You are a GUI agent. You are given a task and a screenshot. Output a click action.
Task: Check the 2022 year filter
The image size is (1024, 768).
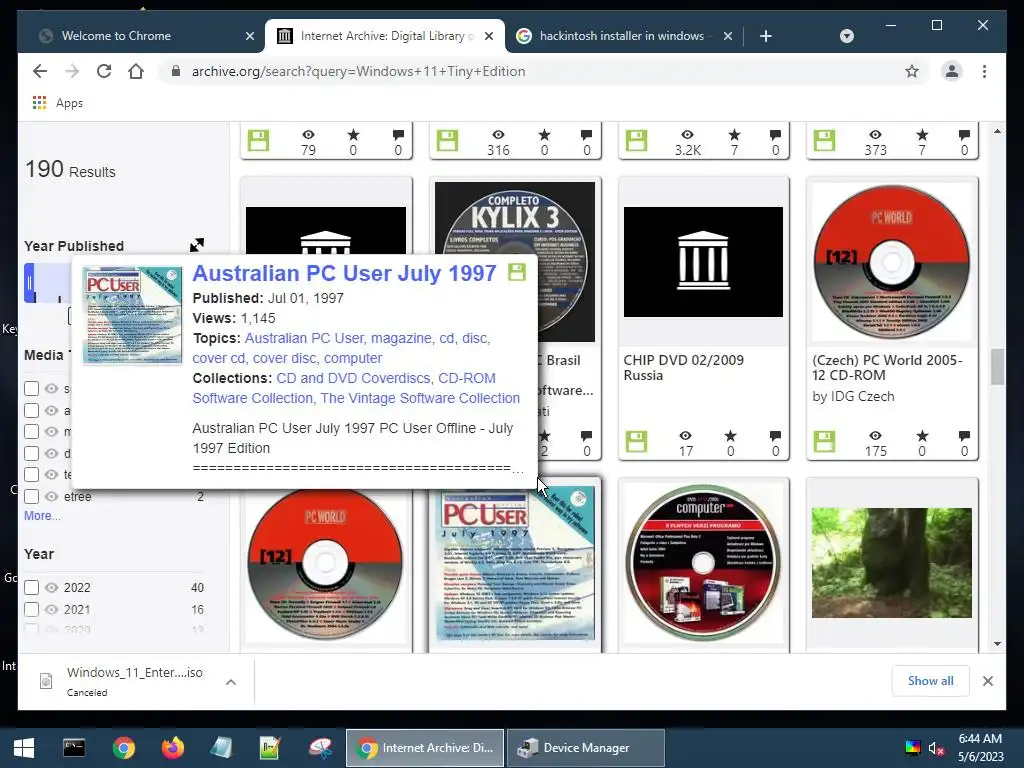point(31,587)
